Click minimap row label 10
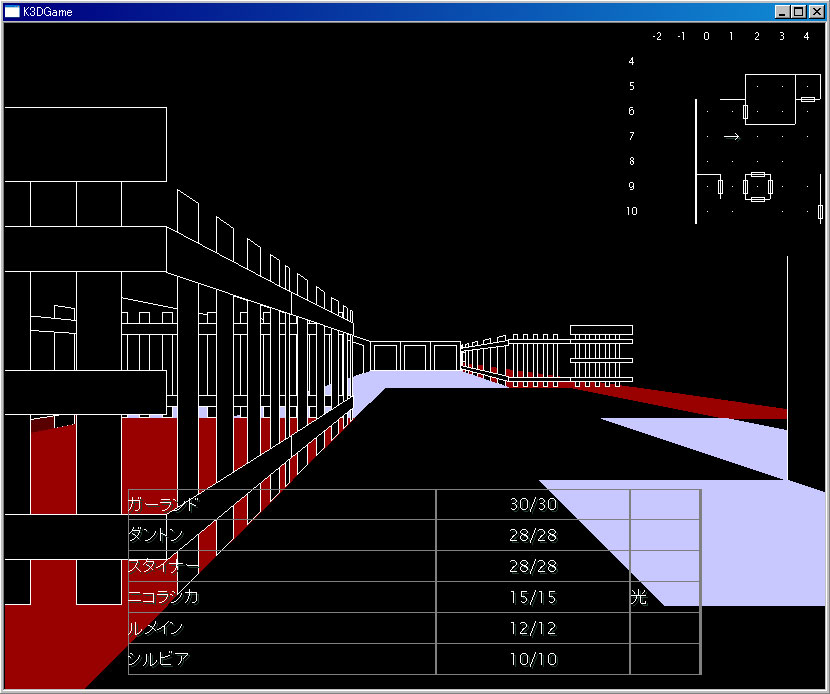Viewport: 830px width, 694px height. click(632, 211)
